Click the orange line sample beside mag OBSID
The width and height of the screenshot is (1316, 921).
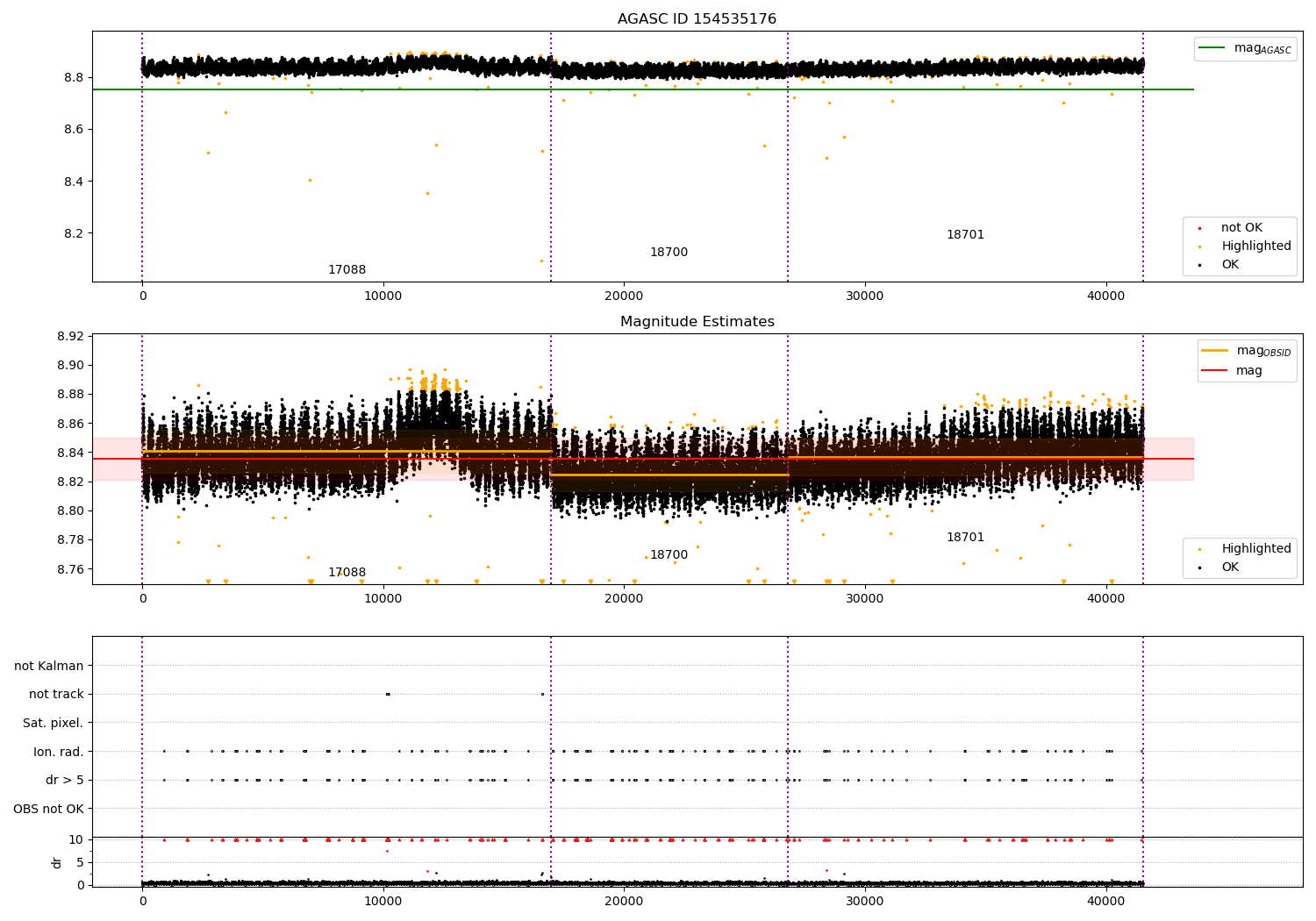coord(1215,351)
